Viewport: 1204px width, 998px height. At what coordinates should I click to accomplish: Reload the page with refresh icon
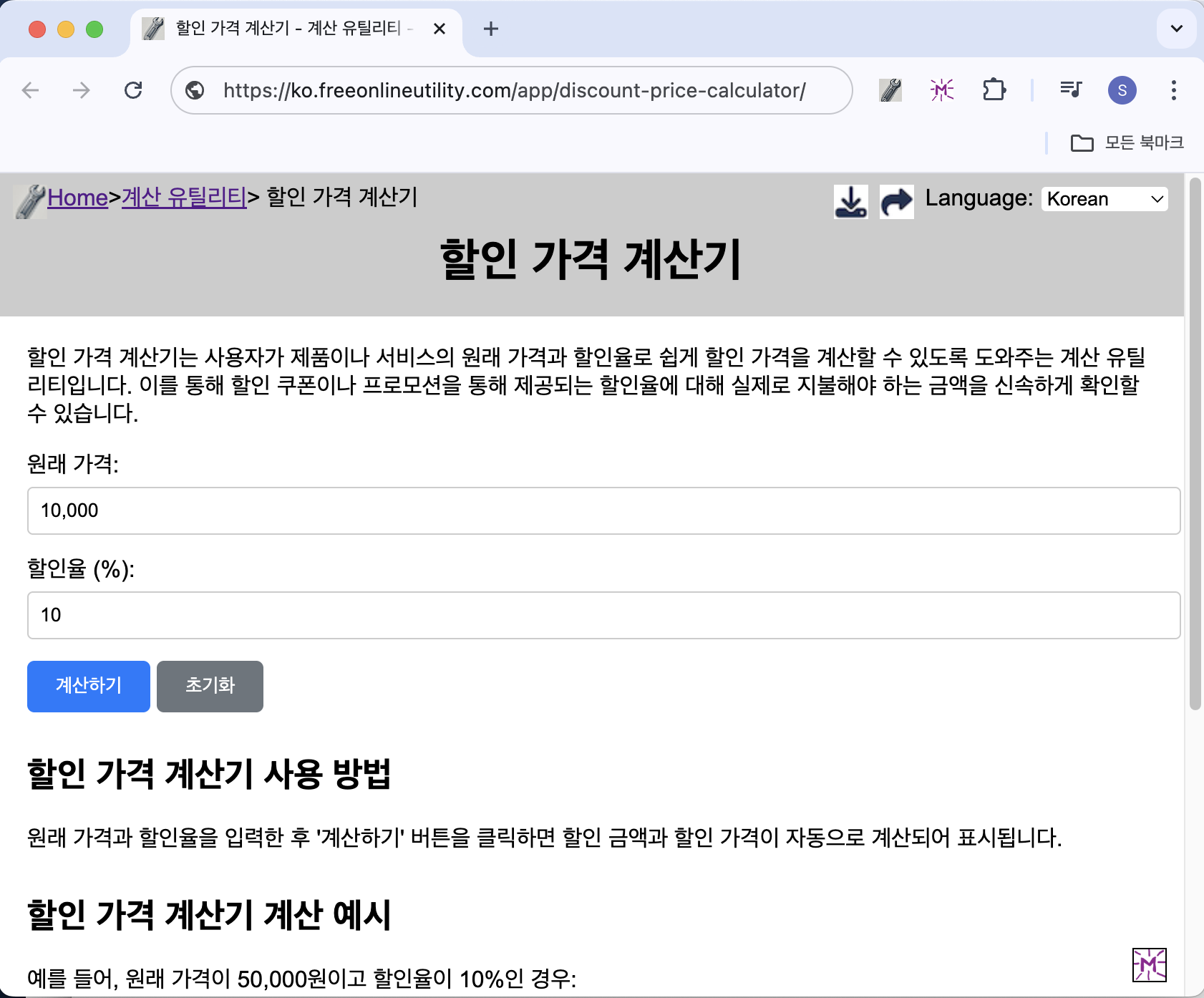pyautogui.click(x=133, y=90)
